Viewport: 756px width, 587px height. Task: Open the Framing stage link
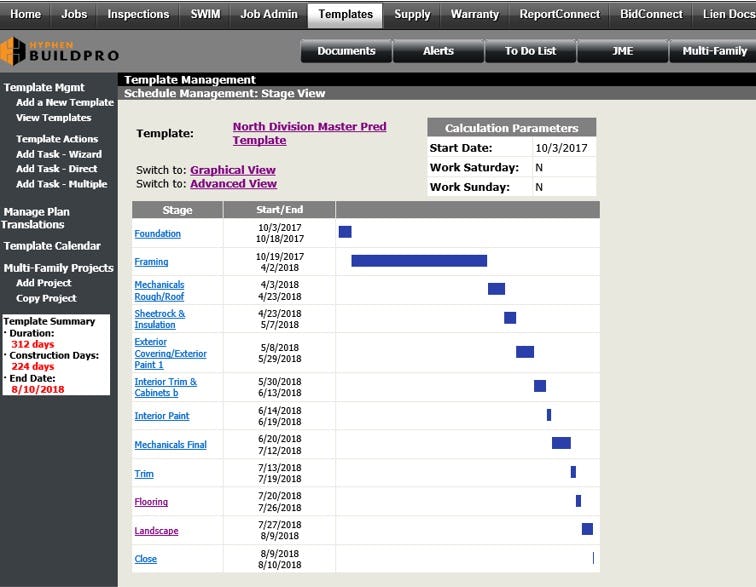coord(151,262)
